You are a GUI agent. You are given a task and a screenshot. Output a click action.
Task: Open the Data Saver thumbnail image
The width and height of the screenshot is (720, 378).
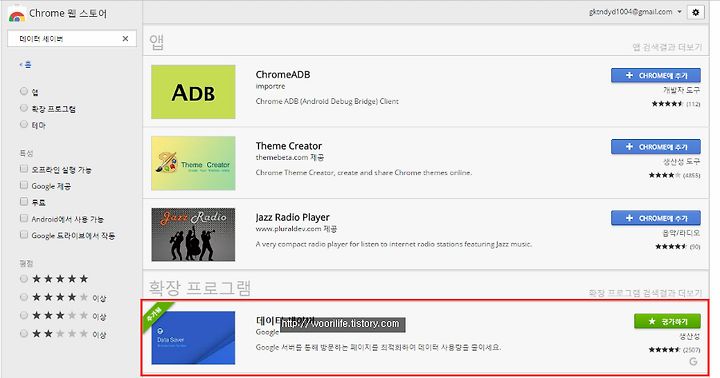193,338
